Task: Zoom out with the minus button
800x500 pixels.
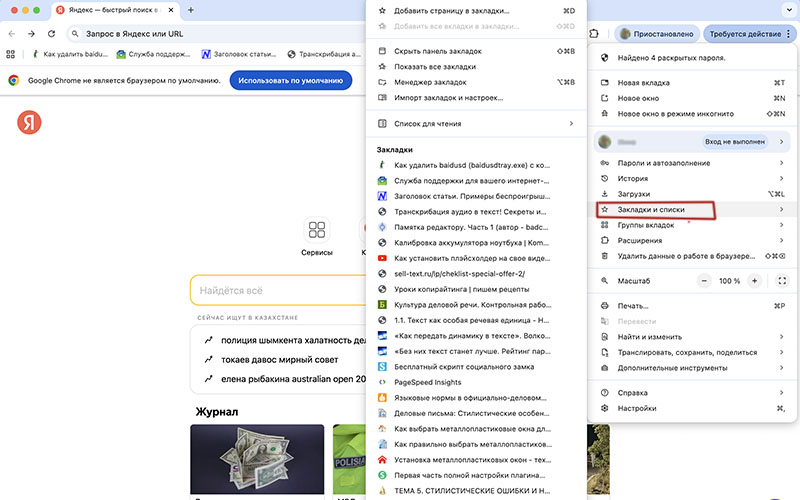Action: (x=704, y=281)
